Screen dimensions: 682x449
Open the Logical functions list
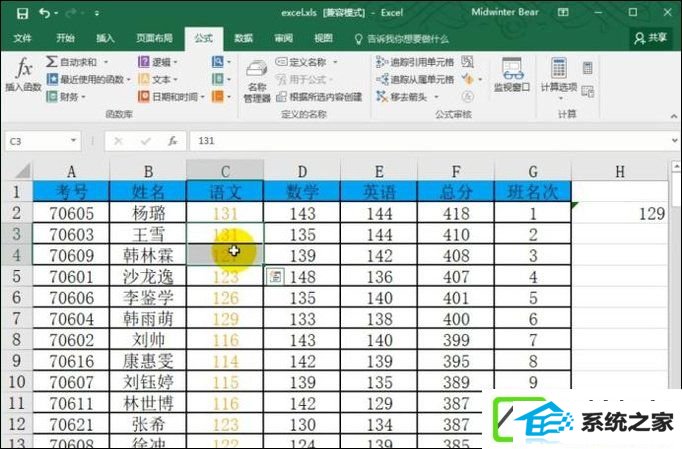point(158,62)
